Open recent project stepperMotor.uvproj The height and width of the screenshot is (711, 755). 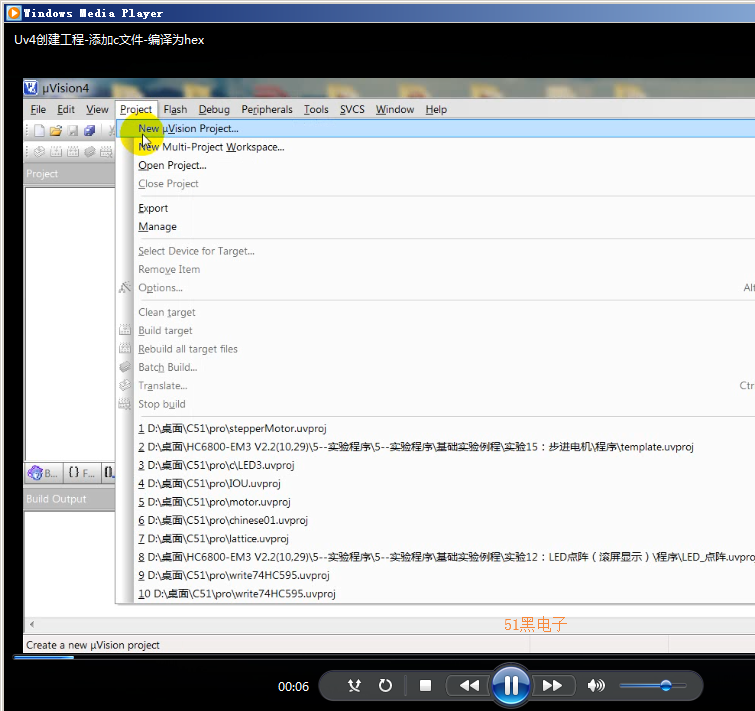[x=436, y=428]
